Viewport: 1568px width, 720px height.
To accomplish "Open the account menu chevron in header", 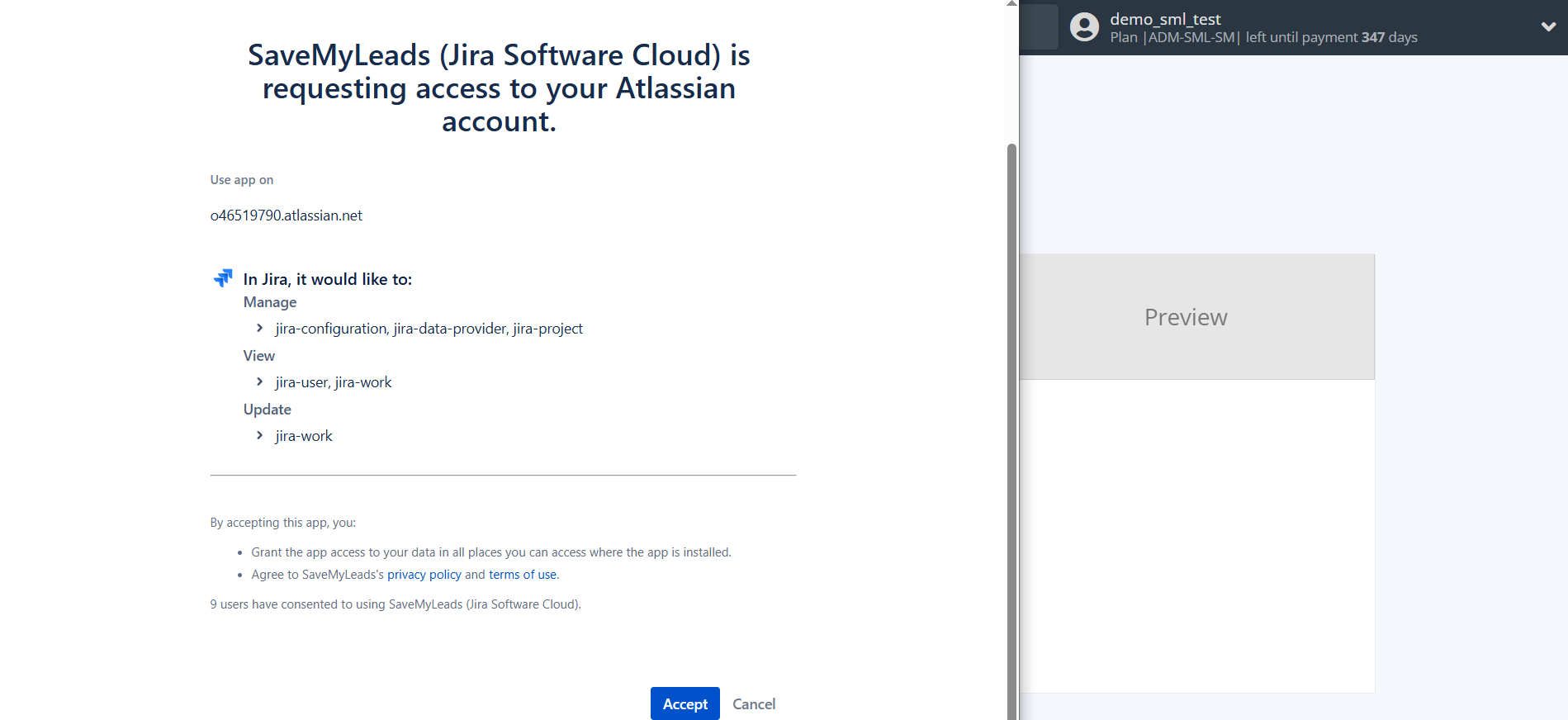I will [1548, 27].
